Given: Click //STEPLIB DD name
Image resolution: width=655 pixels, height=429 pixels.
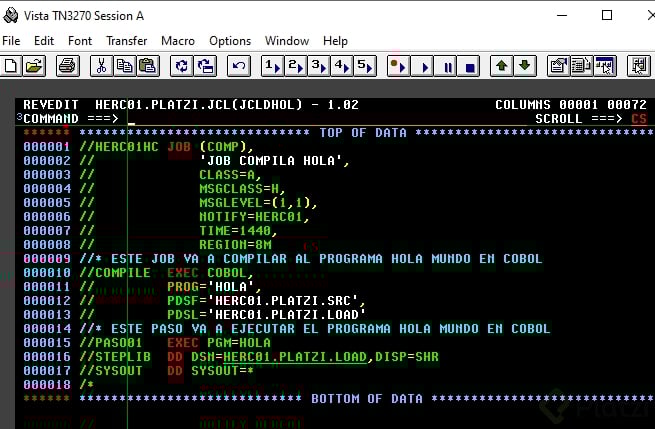Looking at the screenshot, I should click(115, 357).
